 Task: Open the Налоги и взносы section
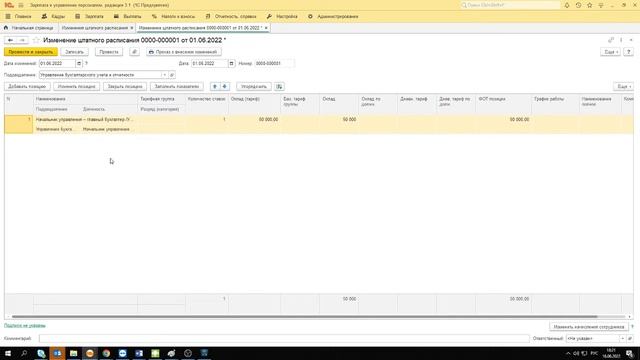coord(173,16)
